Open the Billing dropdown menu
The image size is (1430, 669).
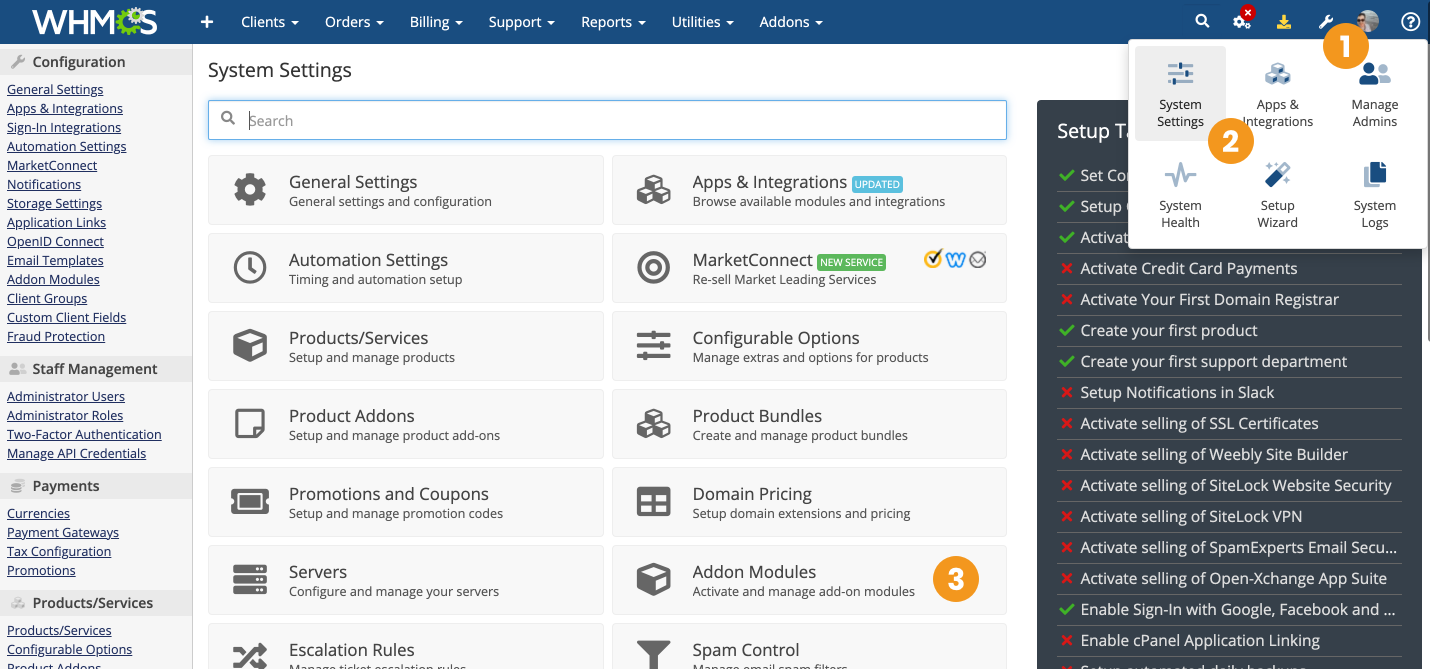click(436, 22)
